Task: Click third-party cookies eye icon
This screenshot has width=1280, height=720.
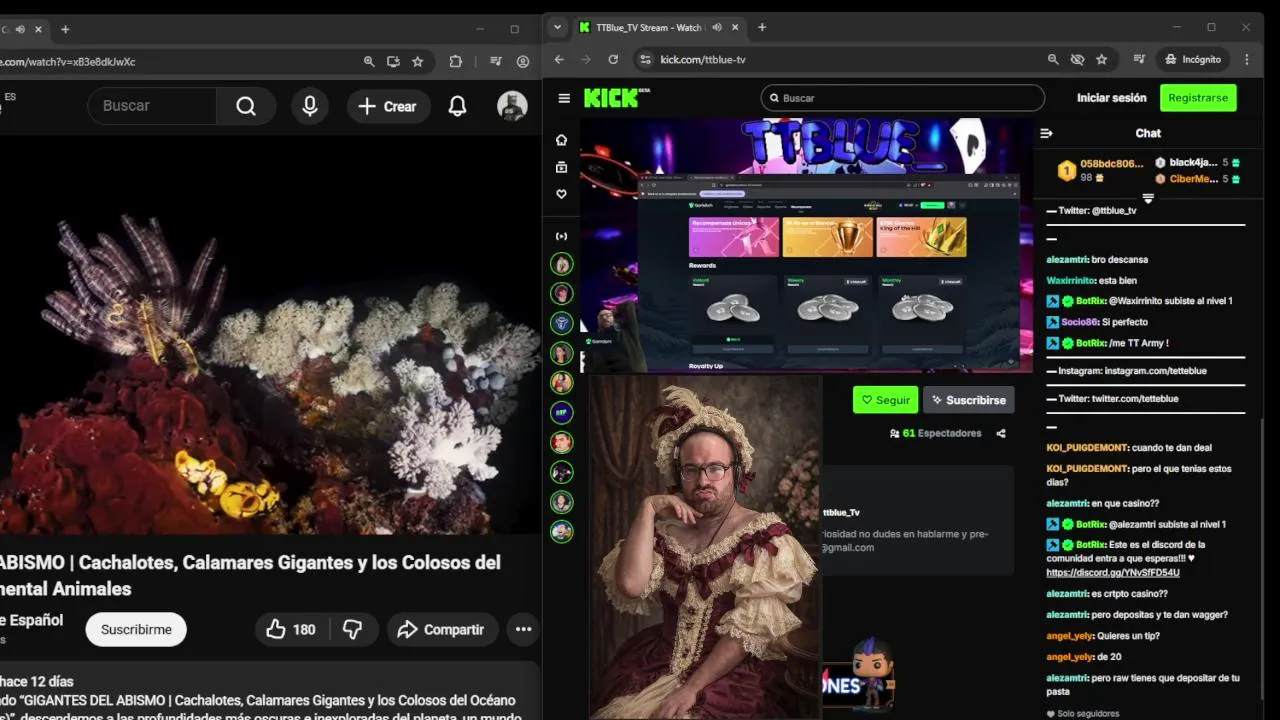Action: (1077, 60)
